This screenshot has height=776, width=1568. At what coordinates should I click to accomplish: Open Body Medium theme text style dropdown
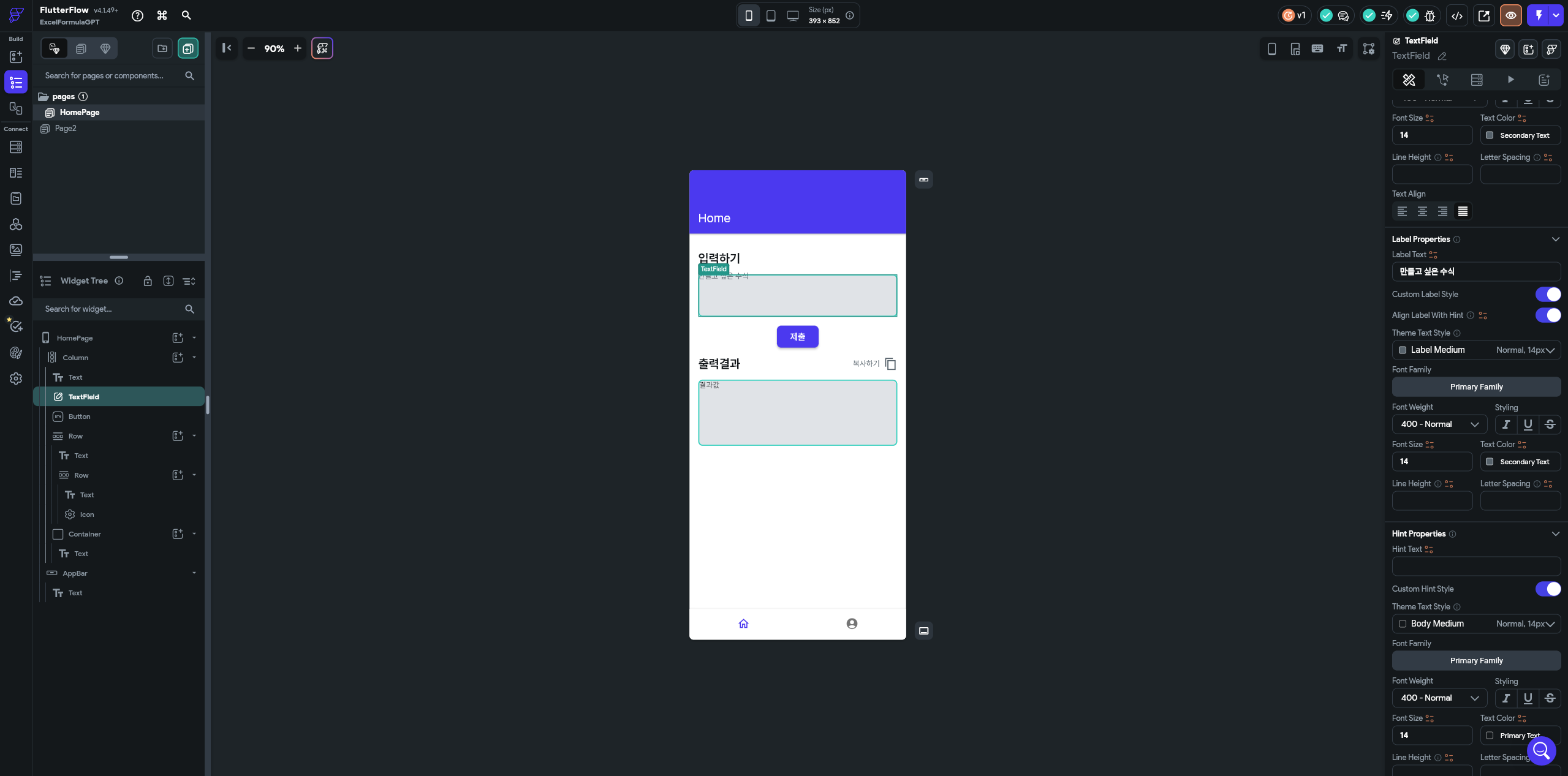pos(1476,624)
